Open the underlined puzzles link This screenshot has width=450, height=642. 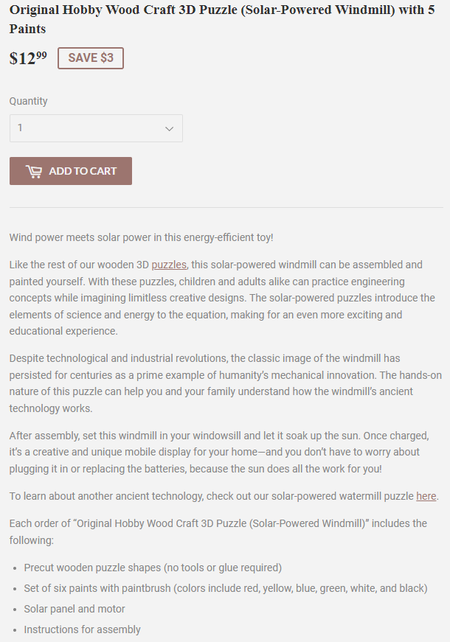point(169,265)
